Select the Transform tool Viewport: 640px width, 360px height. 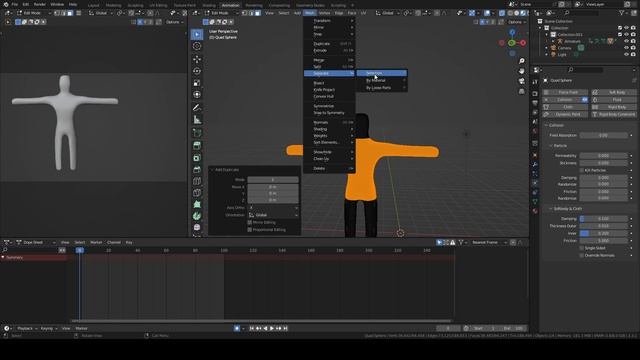click(197, 95)
